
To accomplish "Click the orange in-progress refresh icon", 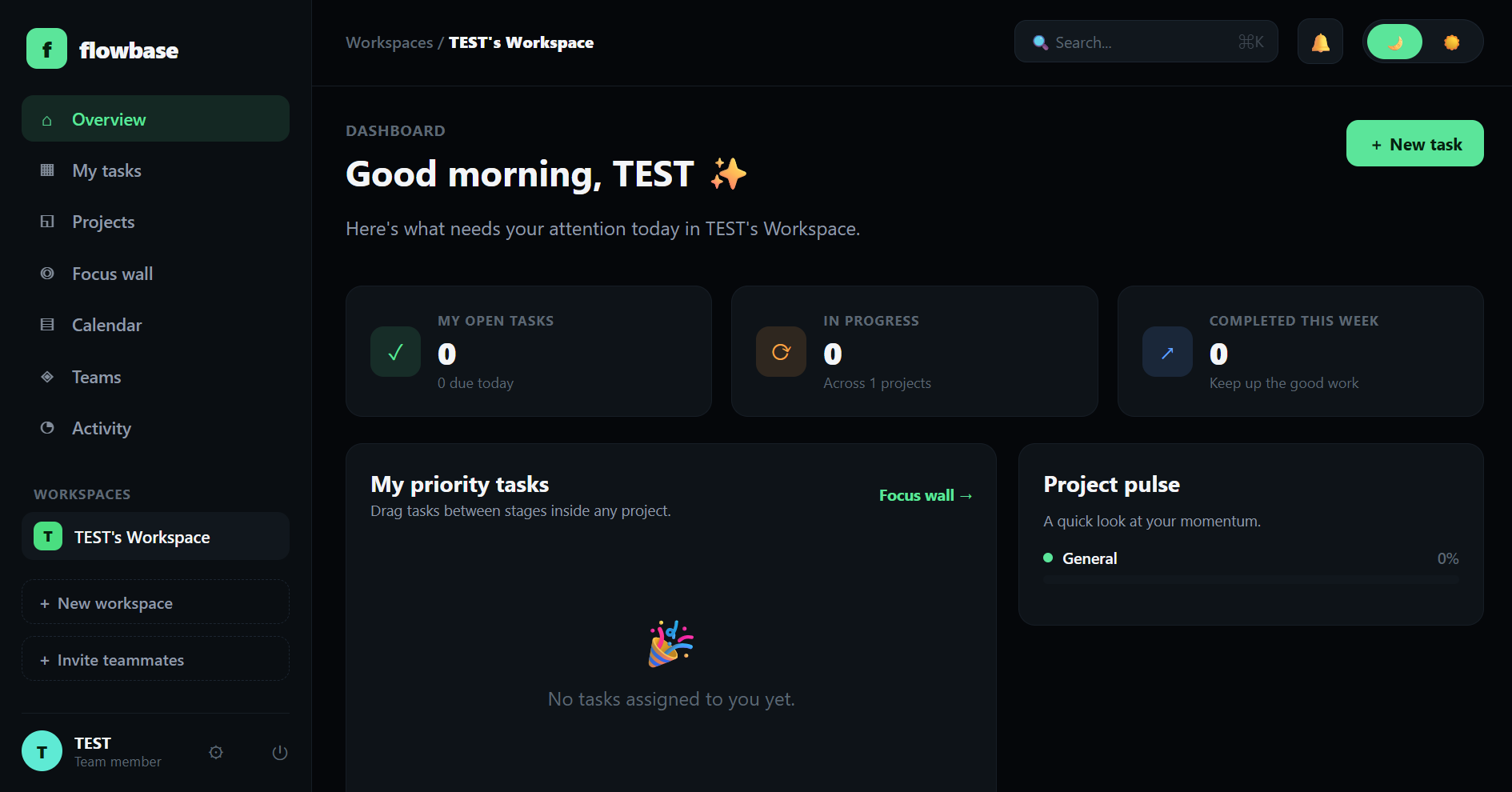I will point(781,351).
